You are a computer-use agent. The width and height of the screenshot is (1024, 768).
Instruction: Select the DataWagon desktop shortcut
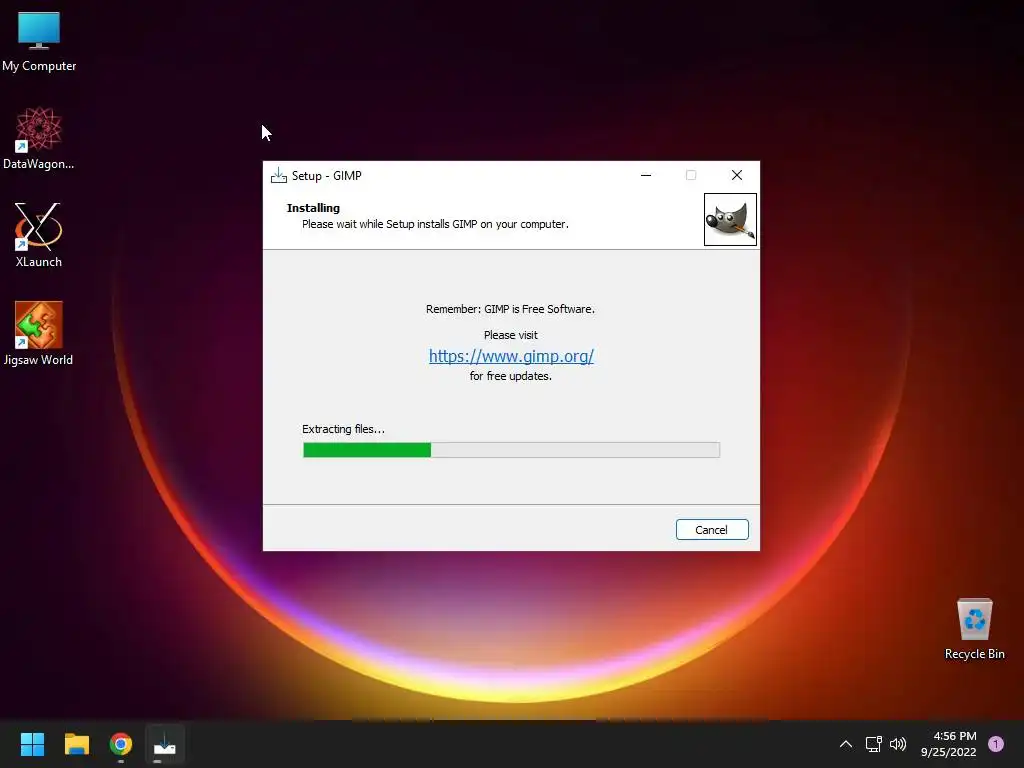tap(39, 138)
